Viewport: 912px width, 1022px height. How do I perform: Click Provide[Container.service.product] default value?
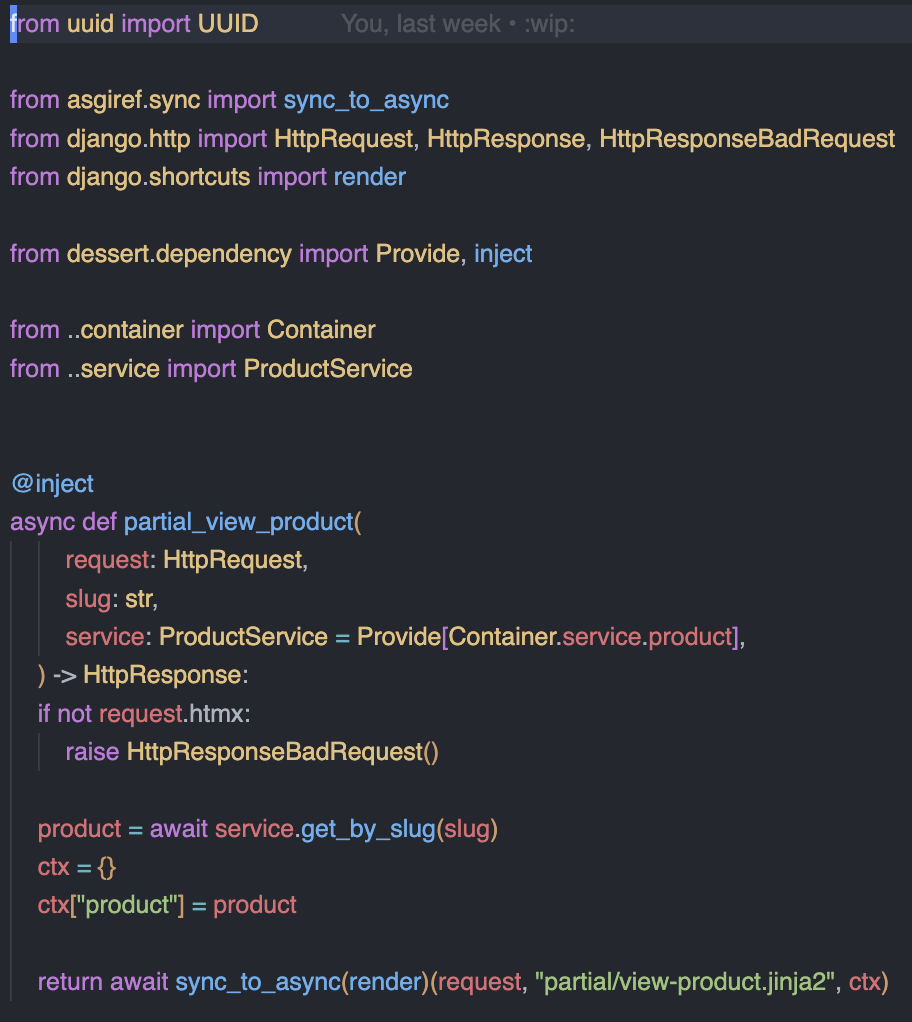click(x=548, y=637)
